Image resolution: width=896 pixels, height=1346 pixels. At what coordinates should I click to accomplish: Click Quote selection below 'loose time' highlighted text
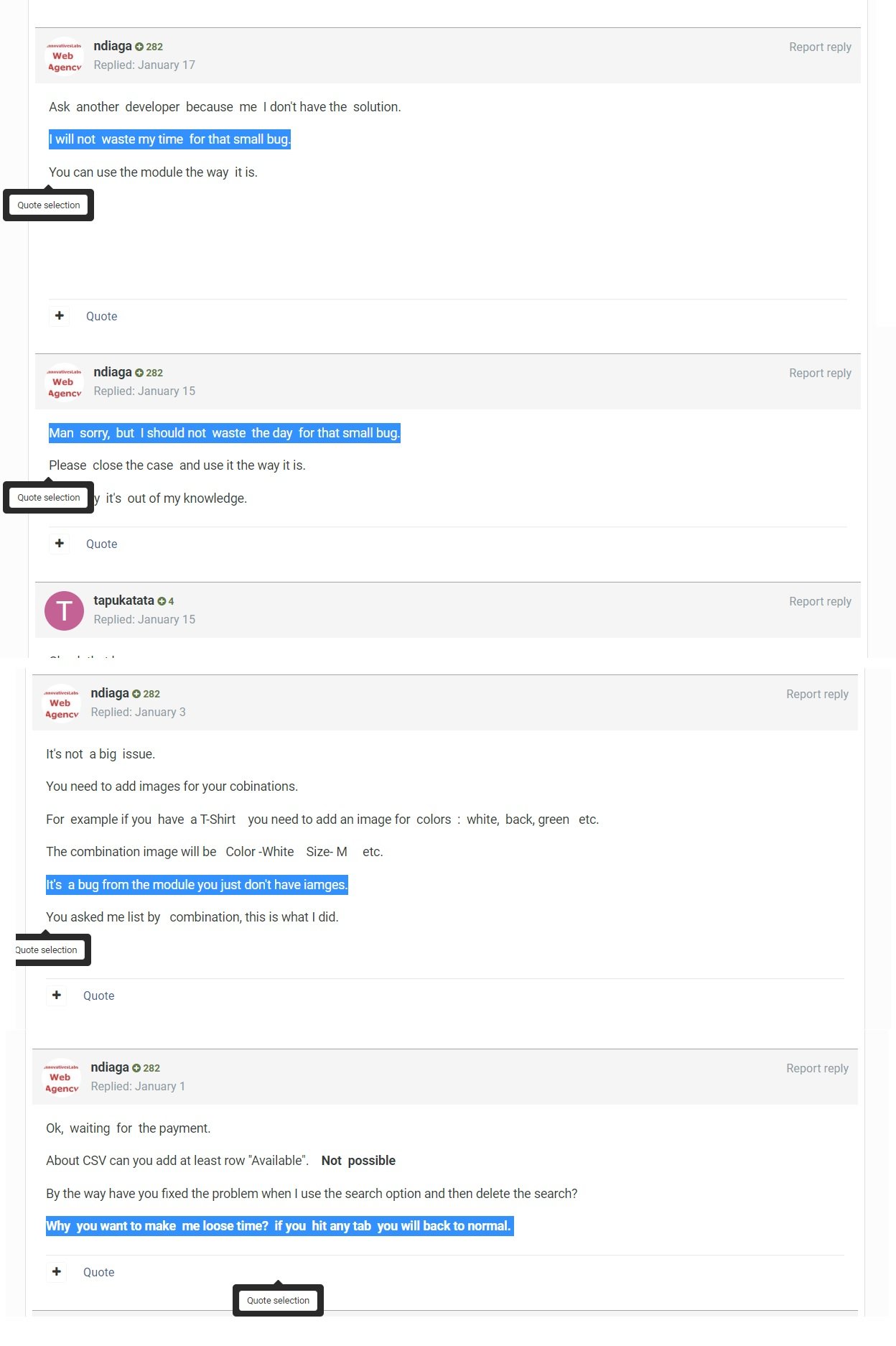(x=278, y=1301)
